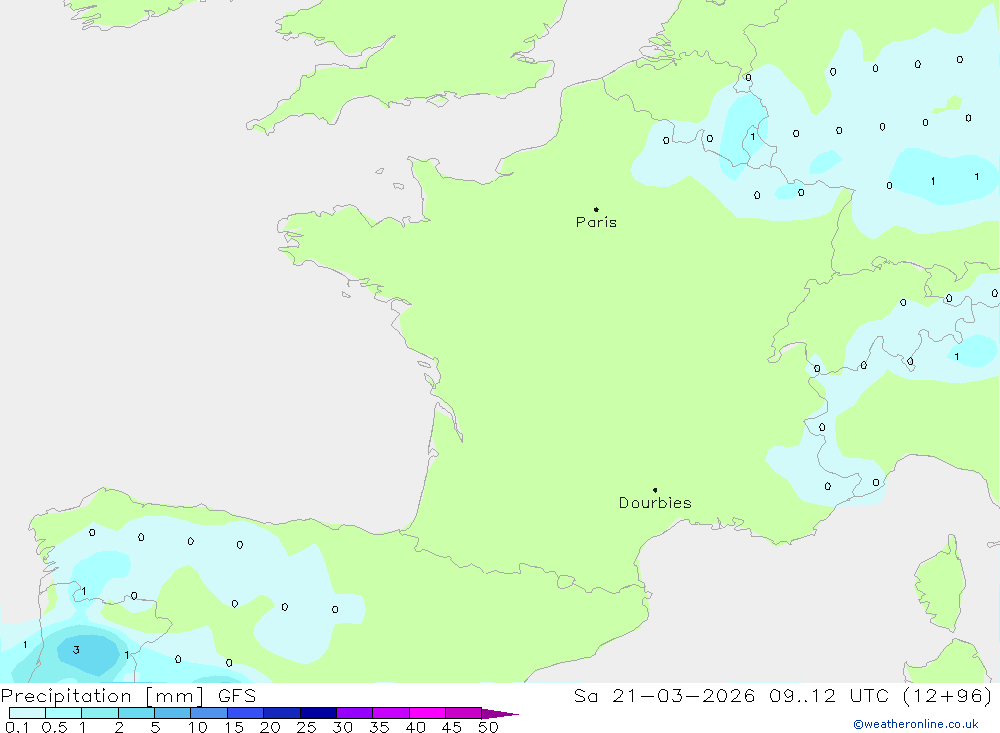Click the 10 mm legend tick label
Viewport: 1000px width, 733px height.
click(198, 727)
